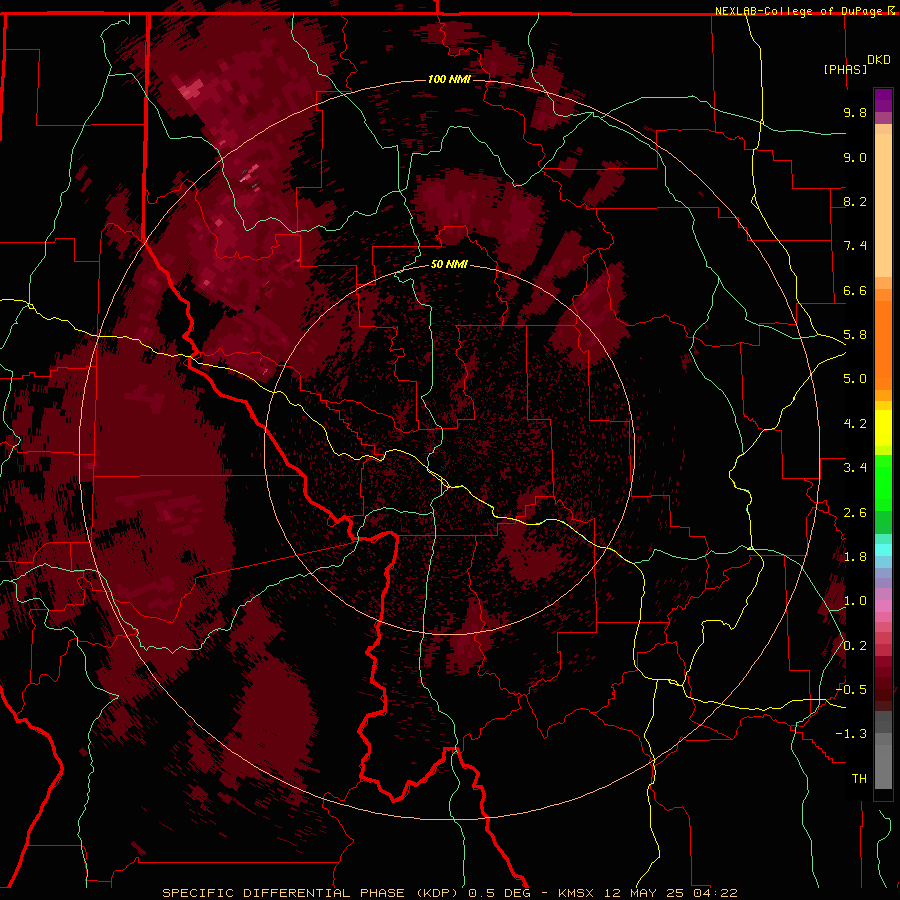This screenshot has height=900, width=900.
Task: Click the 8.2 value on the color scale
Action: point(855,201)
